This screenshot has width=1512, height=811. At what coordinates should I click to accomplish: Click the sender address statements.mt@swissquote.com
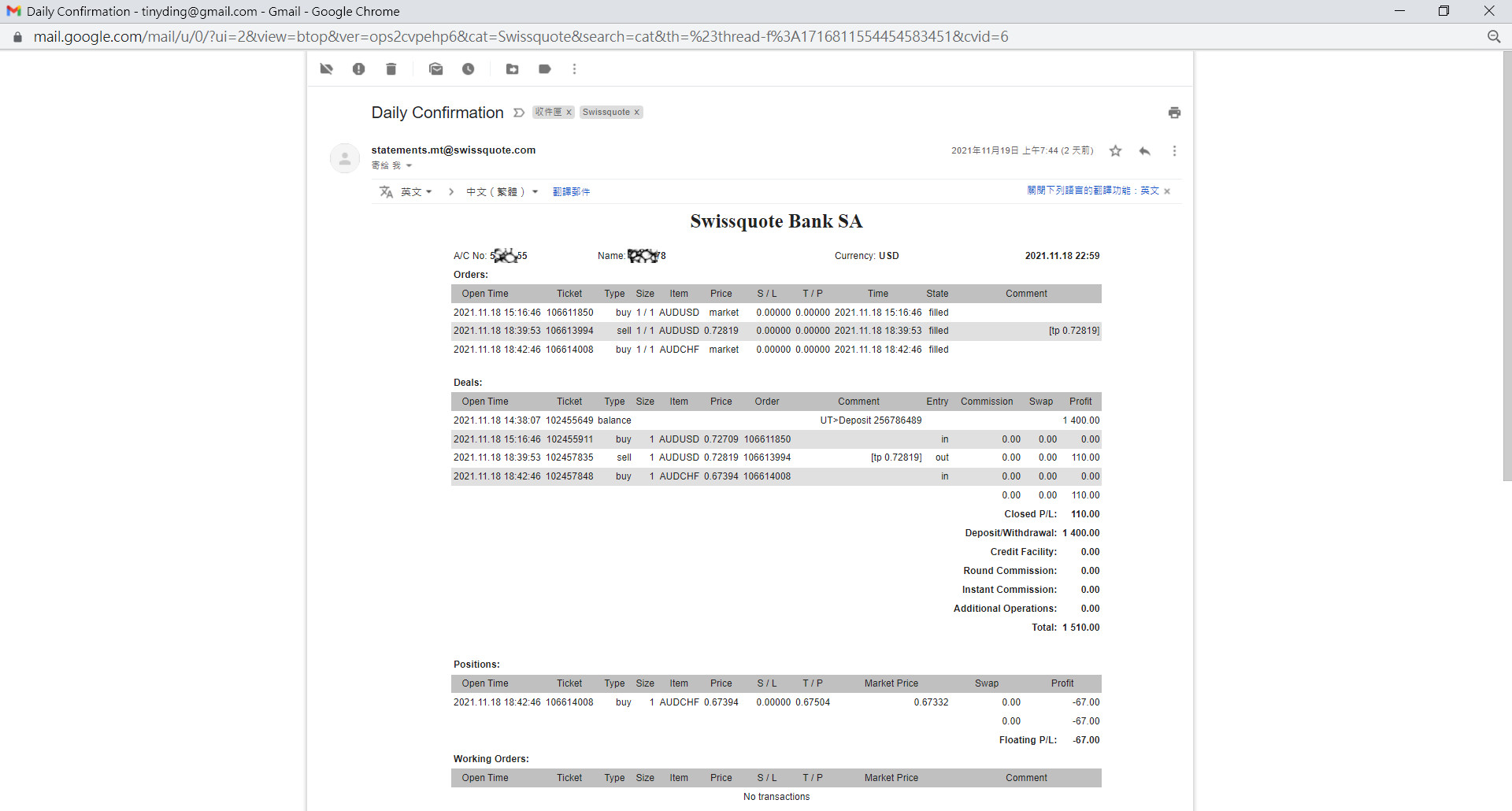click(x=454, y=150)
